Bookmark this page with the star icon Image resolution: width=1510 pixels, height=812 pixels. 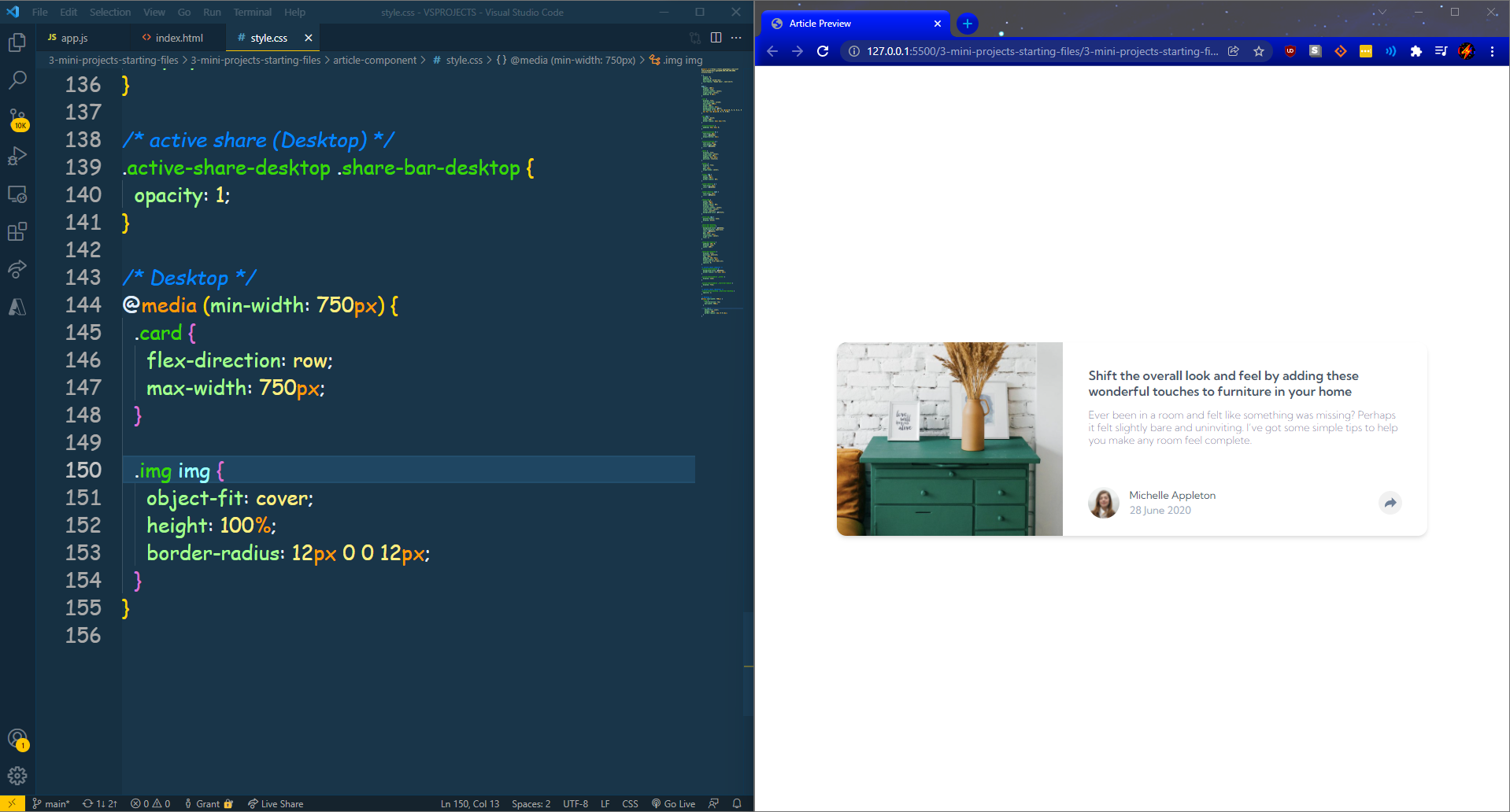[1259, 51]
